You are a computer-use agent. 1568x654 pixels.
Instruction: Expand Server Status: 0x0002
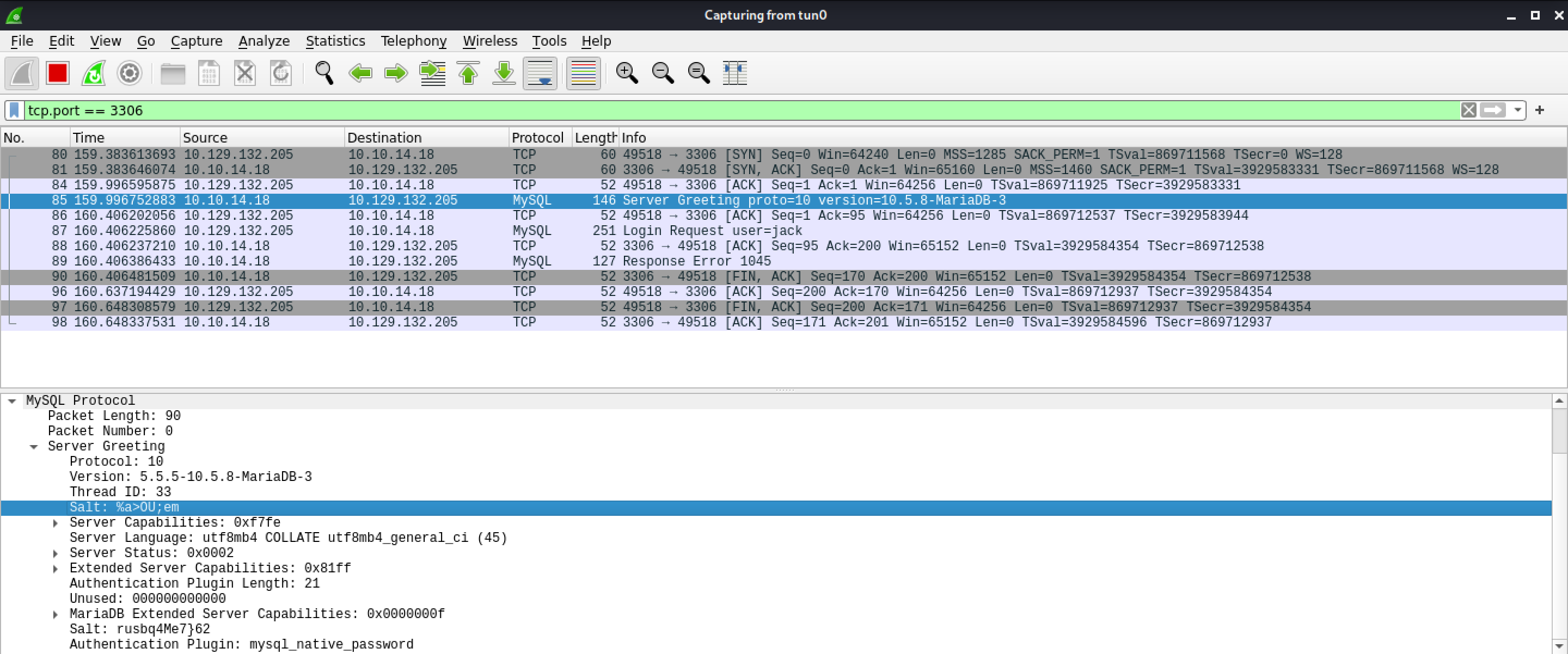56,554
